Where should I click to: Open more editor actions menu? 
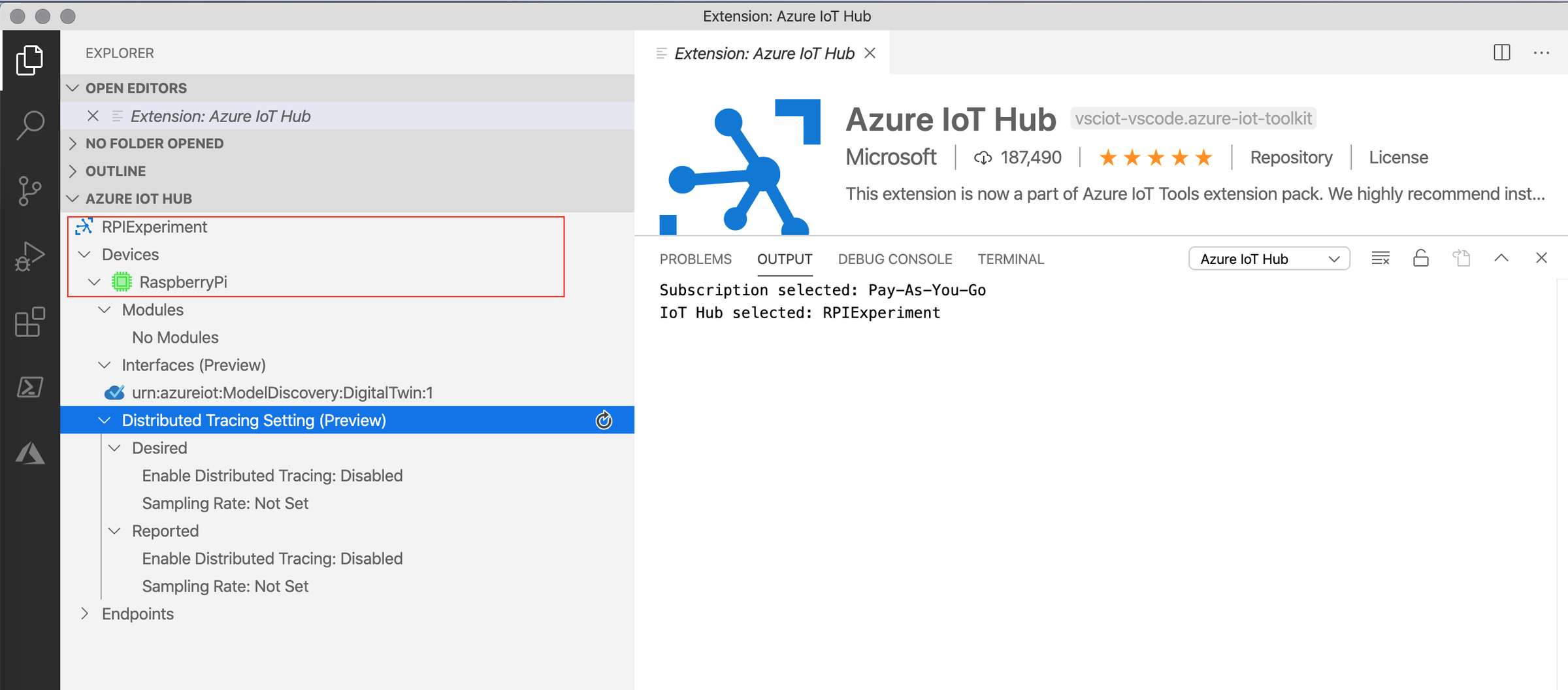click(x=1541, y=52)
